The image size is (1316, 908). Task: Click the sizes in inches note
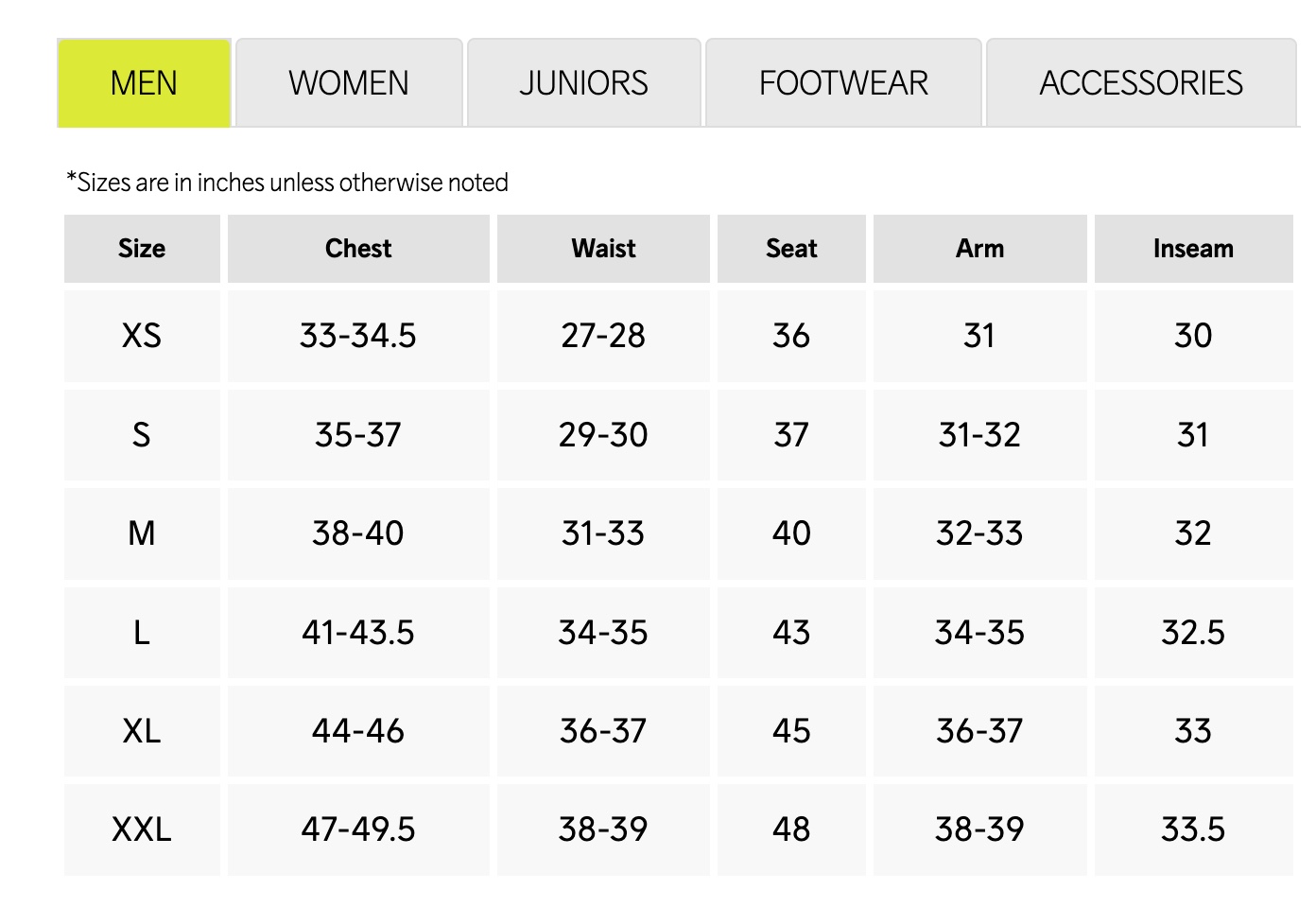click(287, 183)
